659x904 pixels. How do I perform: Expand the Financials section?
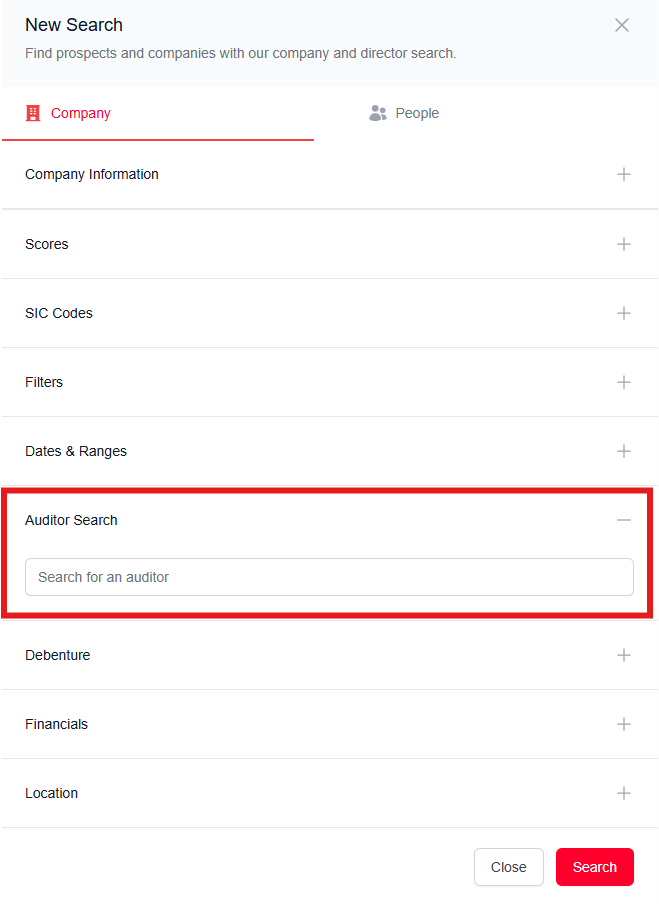point(624,724)
